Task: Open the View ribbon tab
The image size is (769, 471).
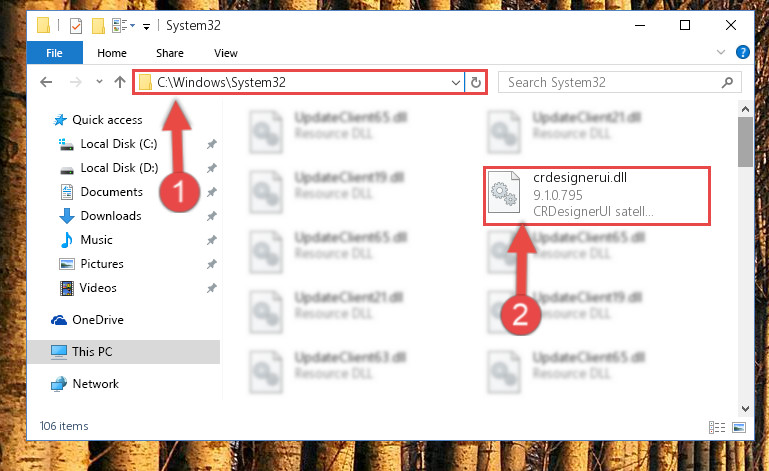Action: [x=226, y=53]
